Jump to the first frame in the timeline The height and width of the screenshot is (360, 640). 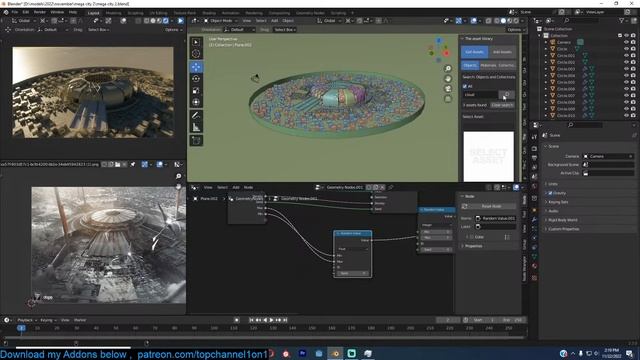click(251, 320)
